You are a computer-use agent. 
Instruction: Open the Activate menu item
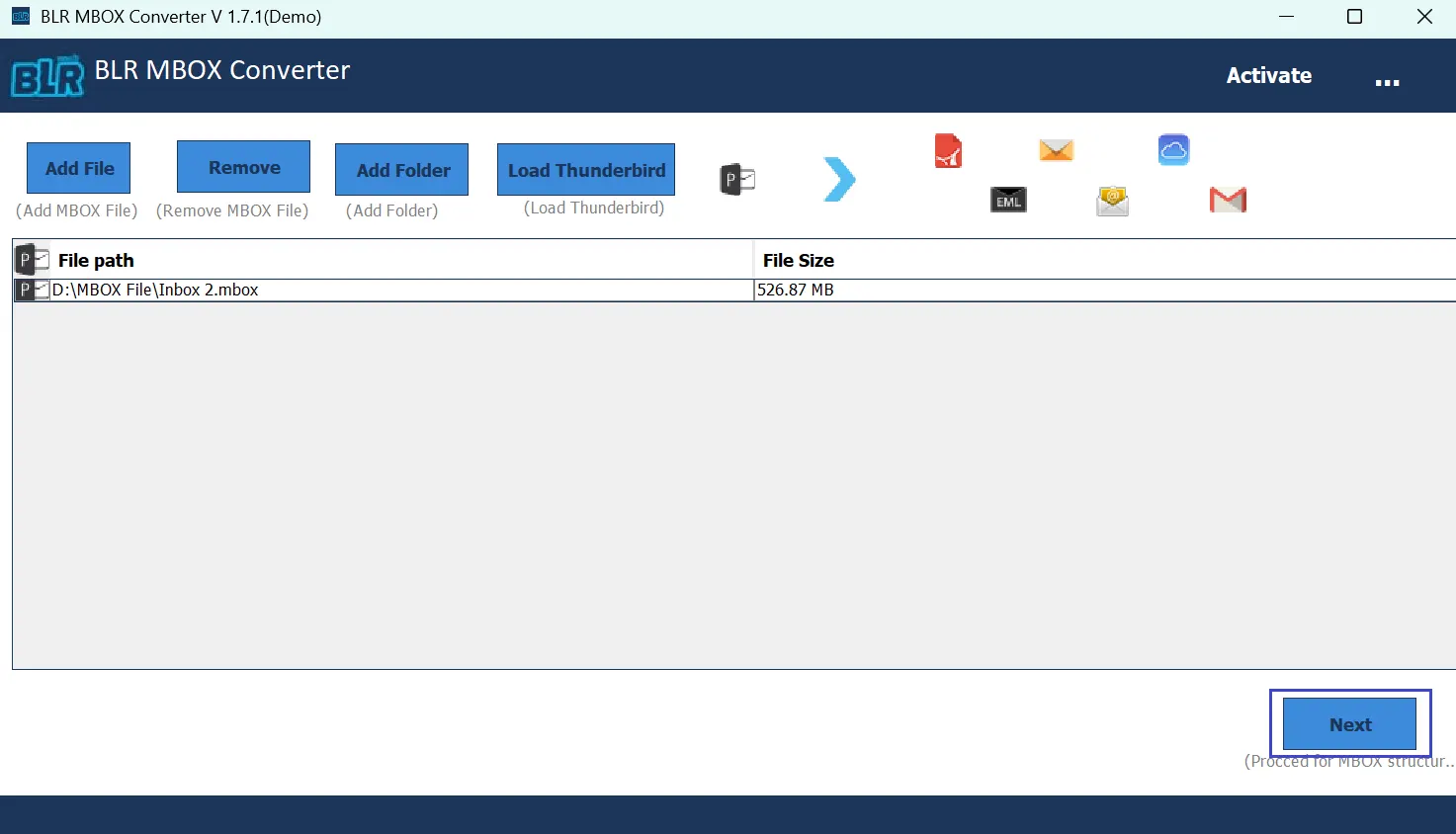1269,75
